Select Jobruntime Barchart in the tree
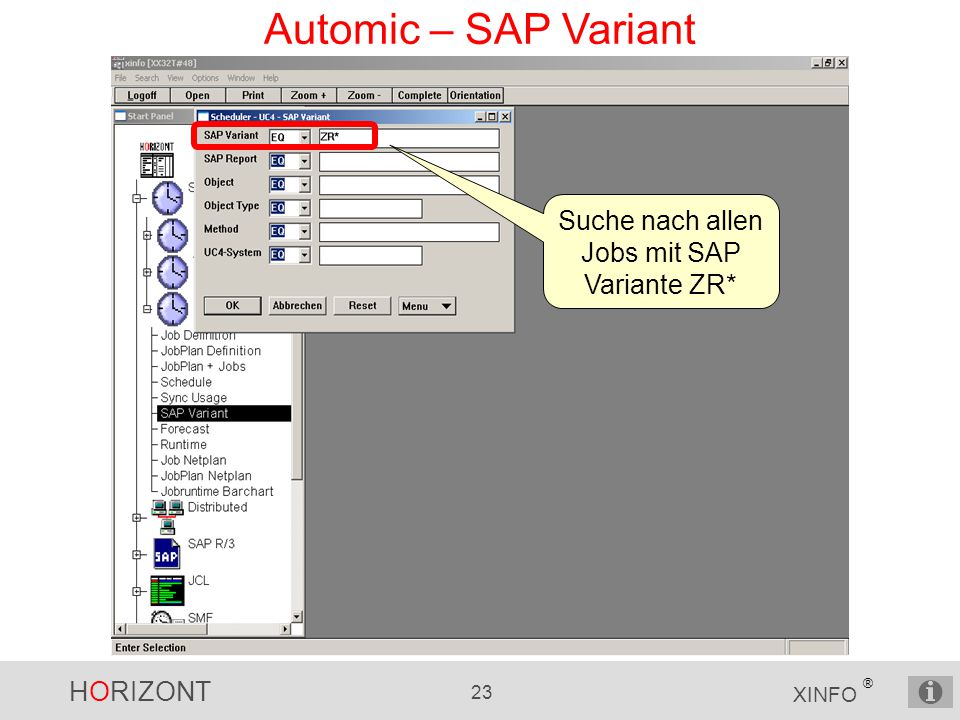Viewport: 960px width, 720px height. pos(217,492)
